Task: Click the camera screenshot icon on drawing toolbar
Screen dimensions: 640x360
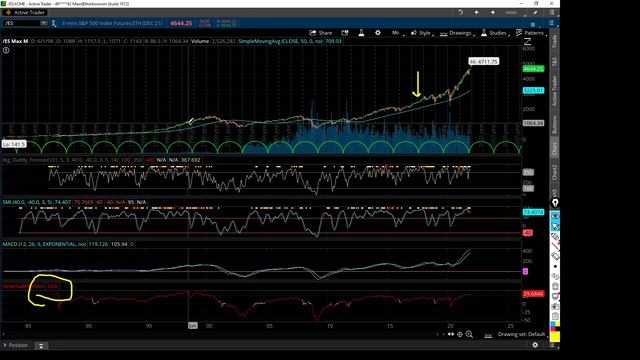Action: coord(555,306)
